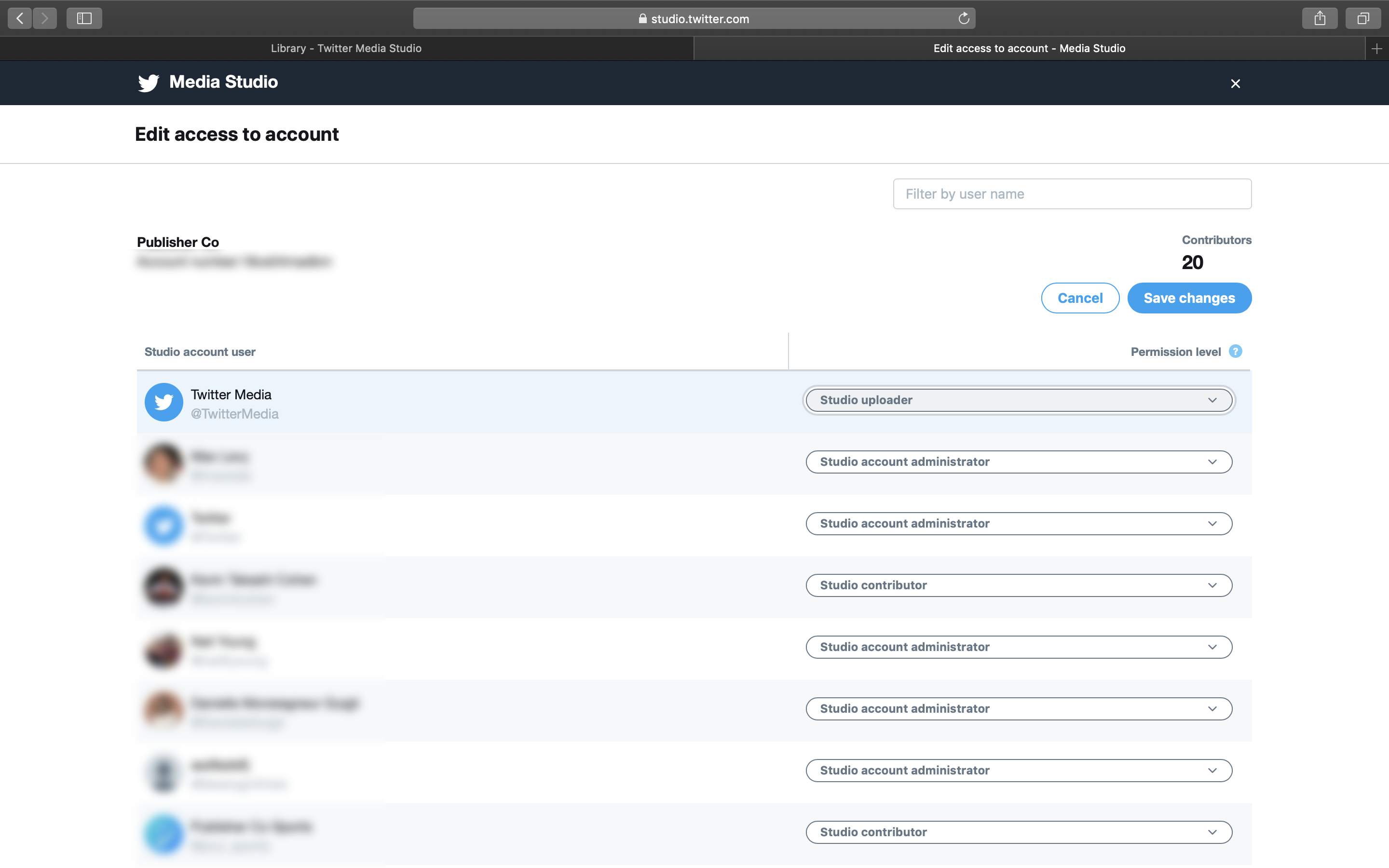Click the Twitter Media profile avatar

(x=163, y=402)
